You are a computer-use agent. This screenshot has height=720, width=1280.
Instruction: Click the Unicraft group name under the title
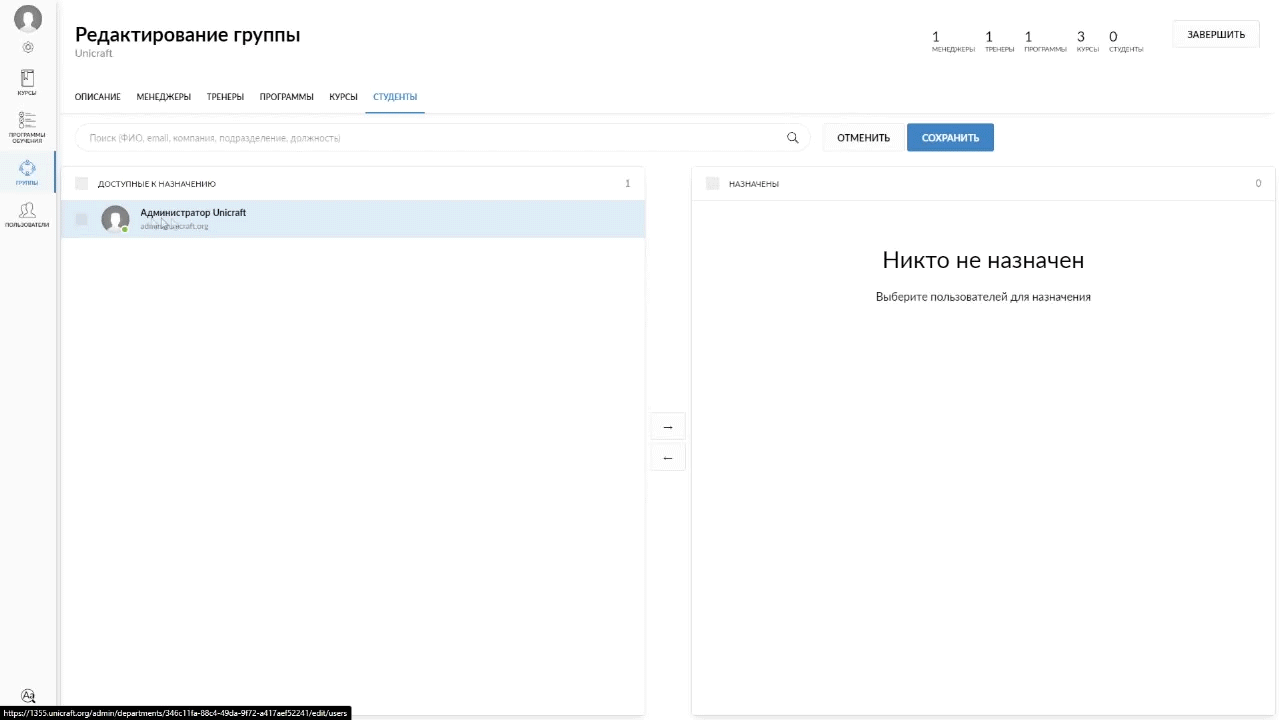point(94,54)
